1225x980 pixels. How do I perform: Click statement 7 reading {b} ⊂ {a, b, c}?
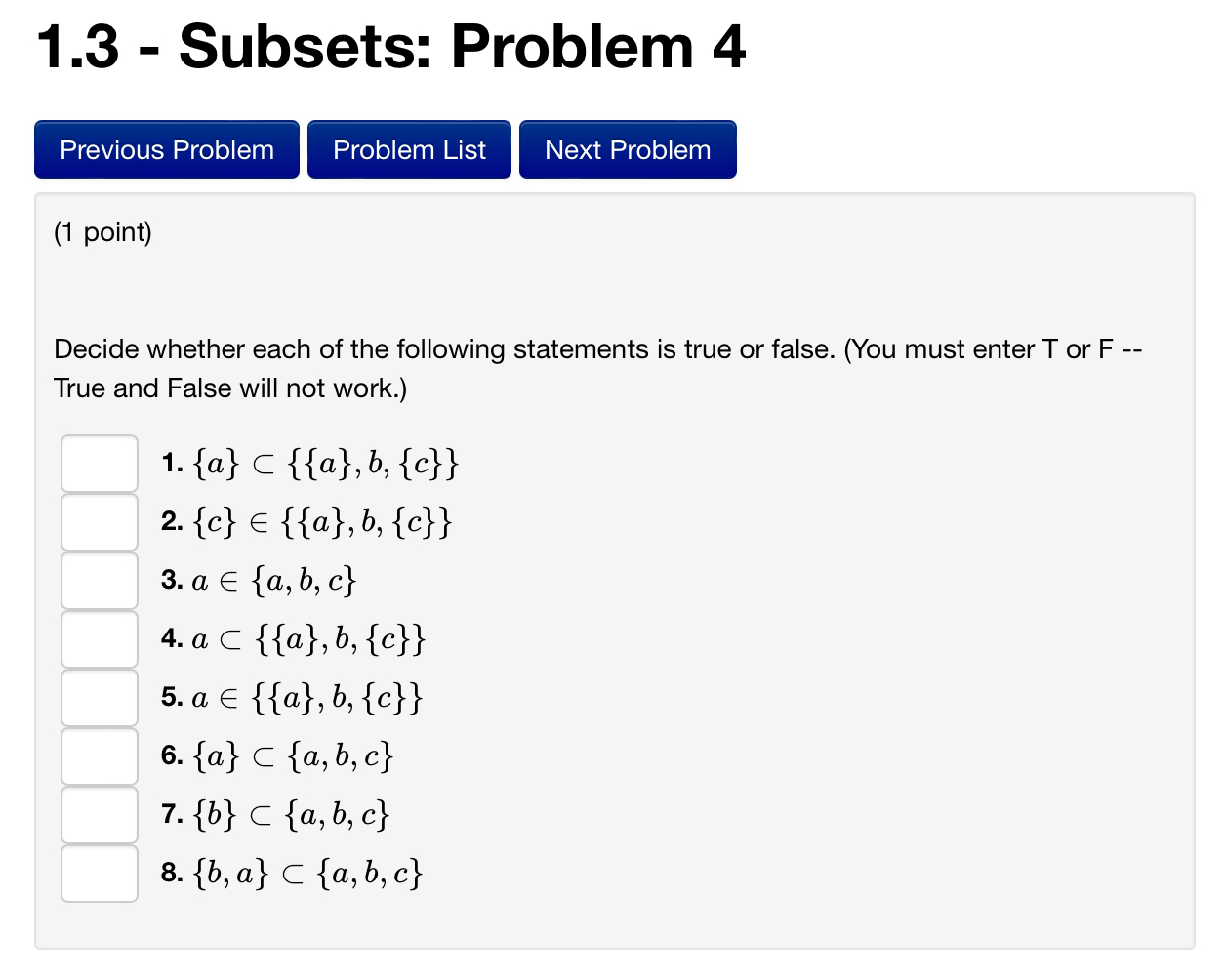(276, 814)
